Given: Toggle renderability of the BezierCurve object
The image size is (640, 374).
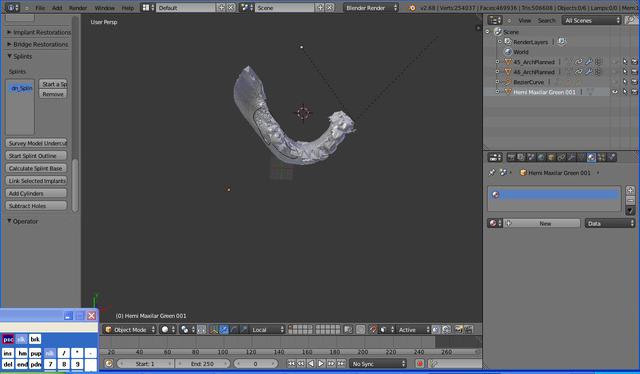Looking at the screenshot, I should click(634, 82).
